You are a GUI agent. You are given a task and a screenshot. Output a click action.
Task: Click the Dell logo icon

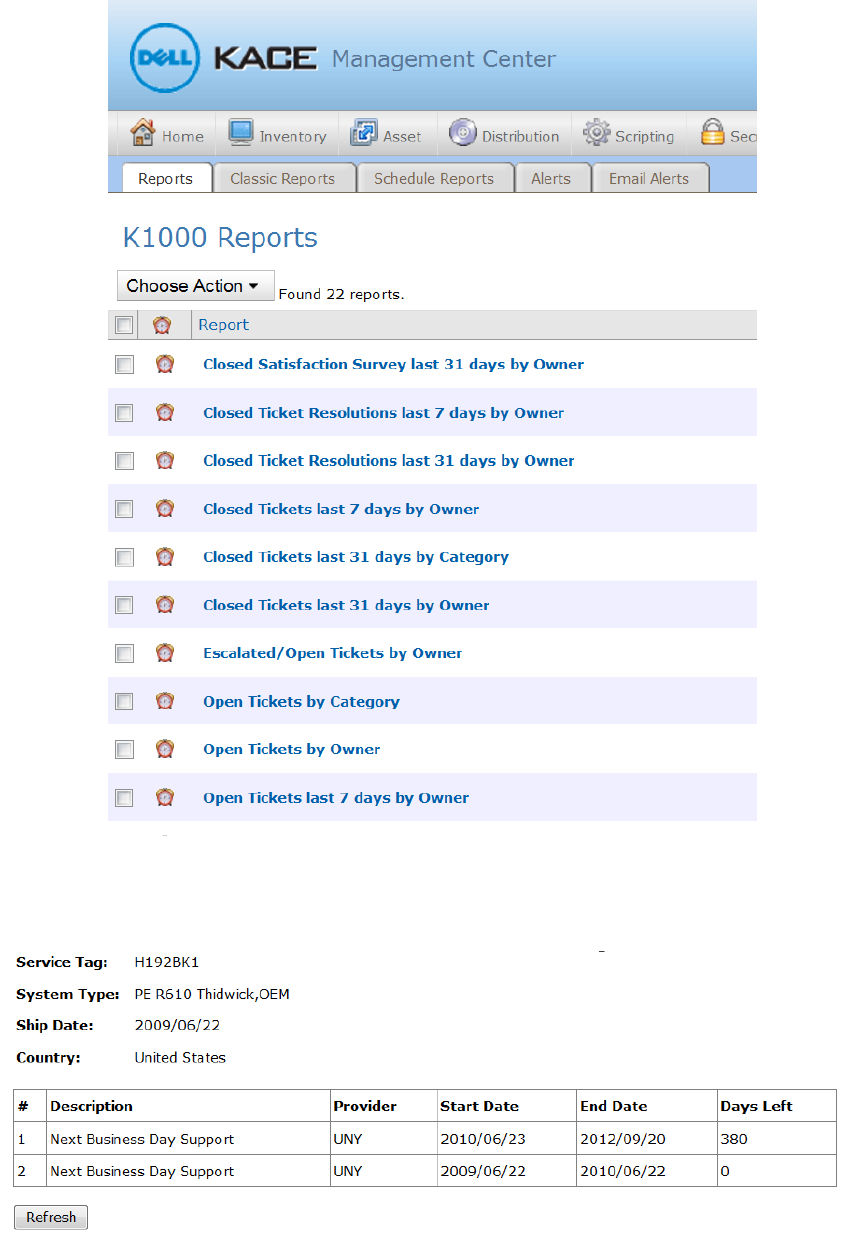[x=166, y=58]
